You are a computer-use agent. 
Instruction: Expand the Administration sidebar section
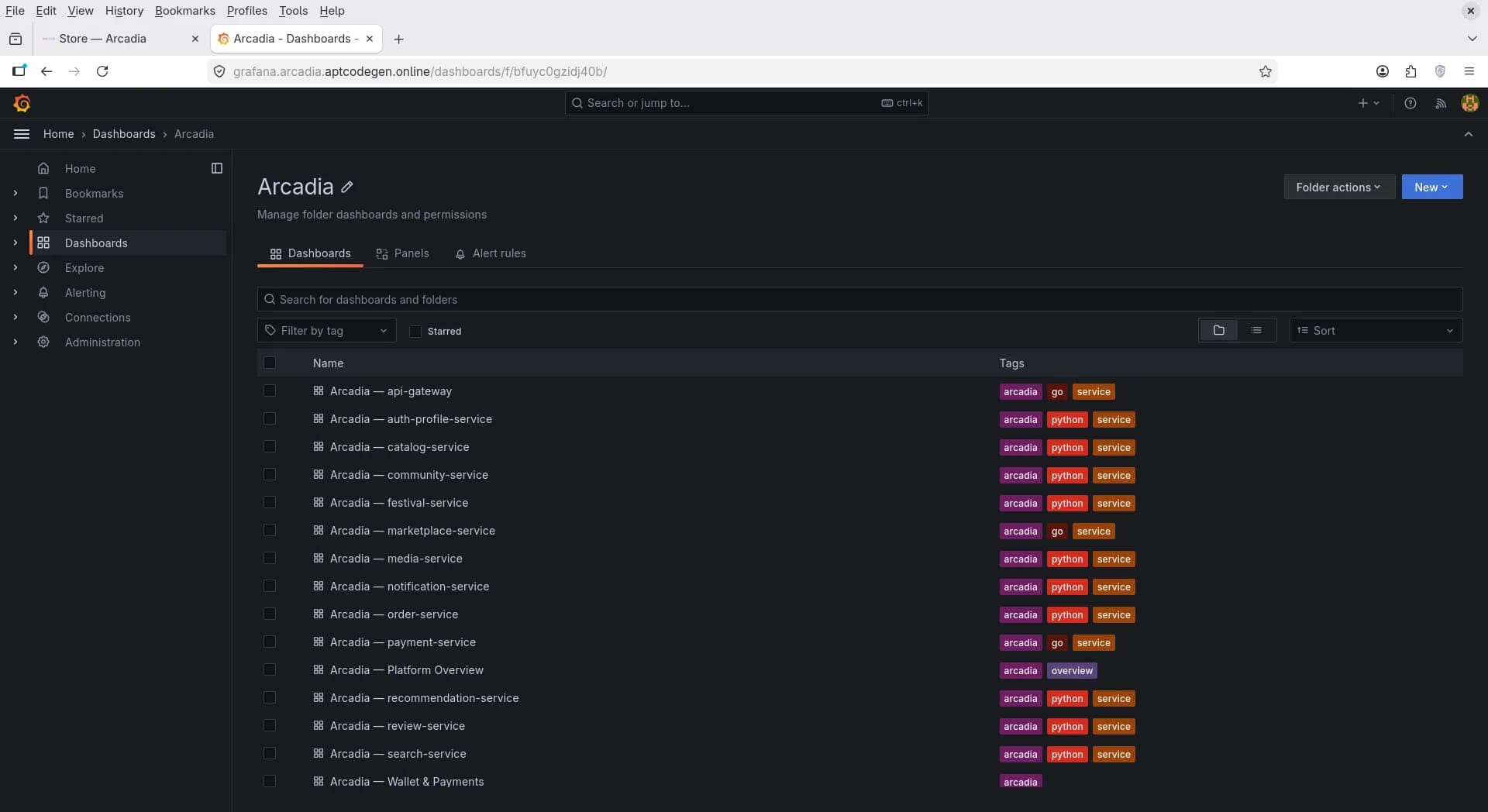coord(15,342)
